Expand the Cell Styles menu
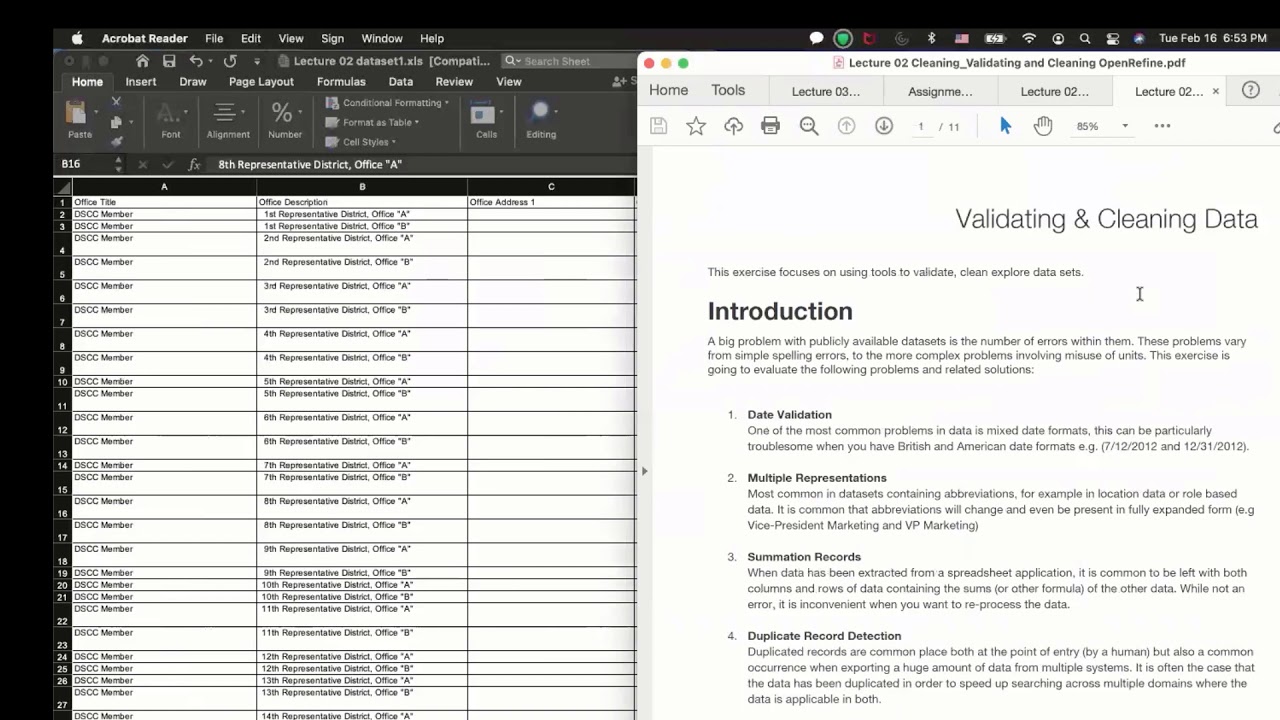Screen dimensions: 1280x720 tap(362, 142)
